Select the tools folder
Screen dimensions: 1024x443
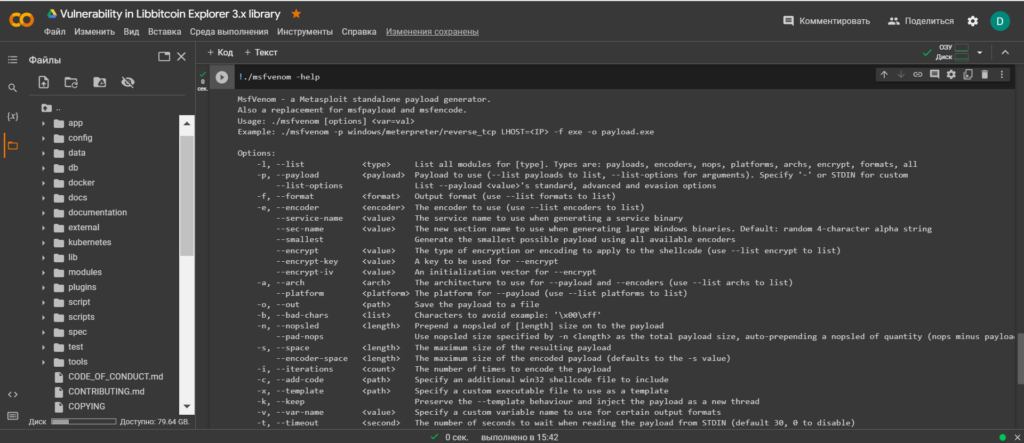click(78, 361)
